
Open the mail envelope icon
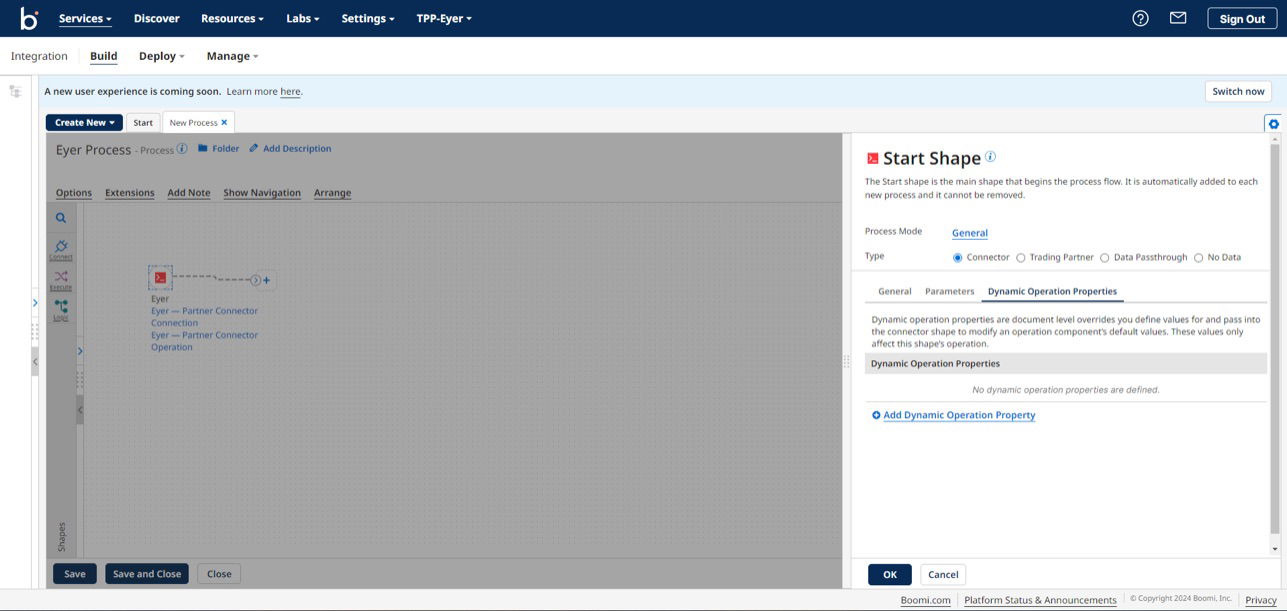coord(1178,18)
